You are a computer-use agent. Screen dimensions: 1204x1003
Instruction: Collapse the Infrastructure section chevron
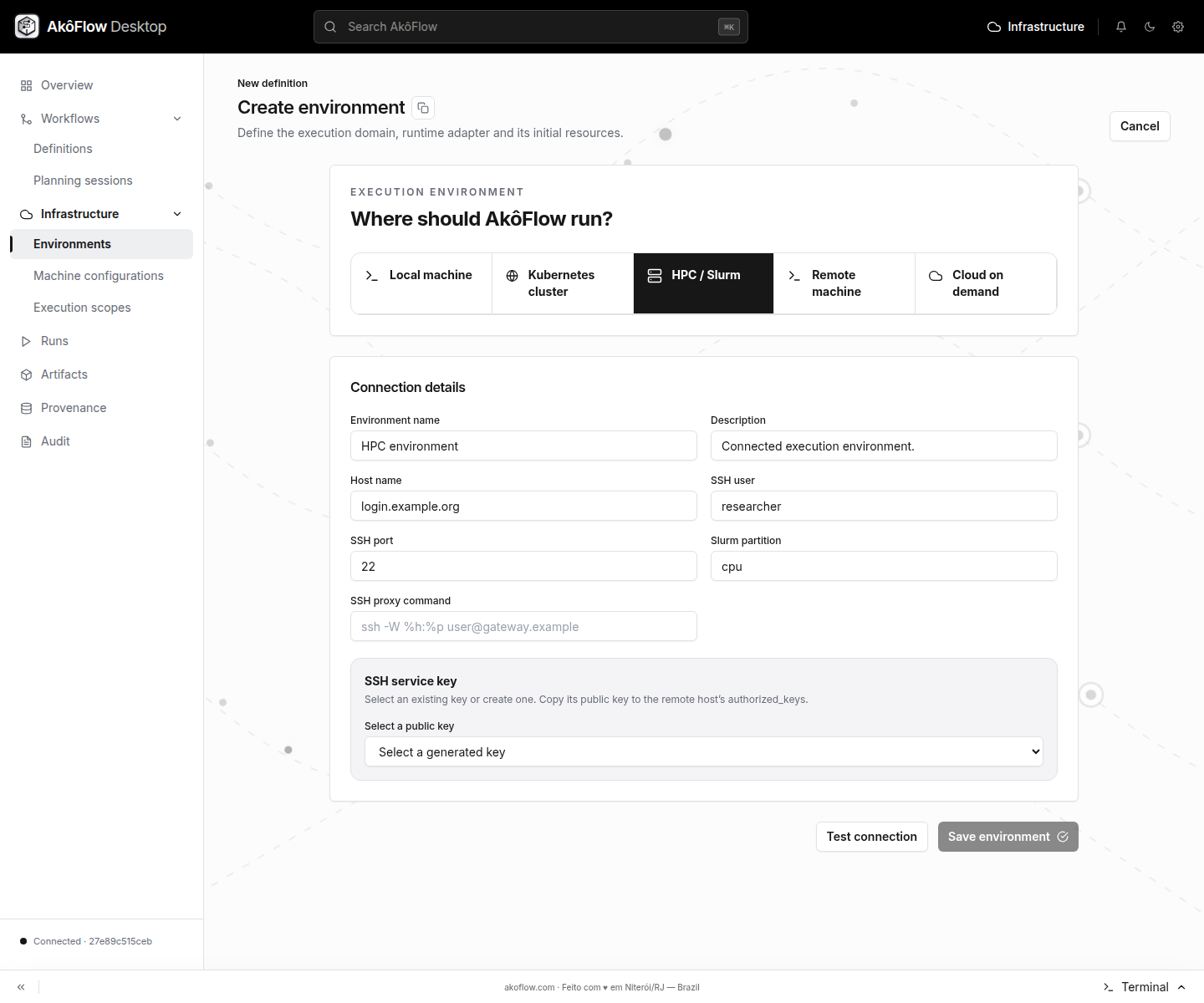click(177, 214)
